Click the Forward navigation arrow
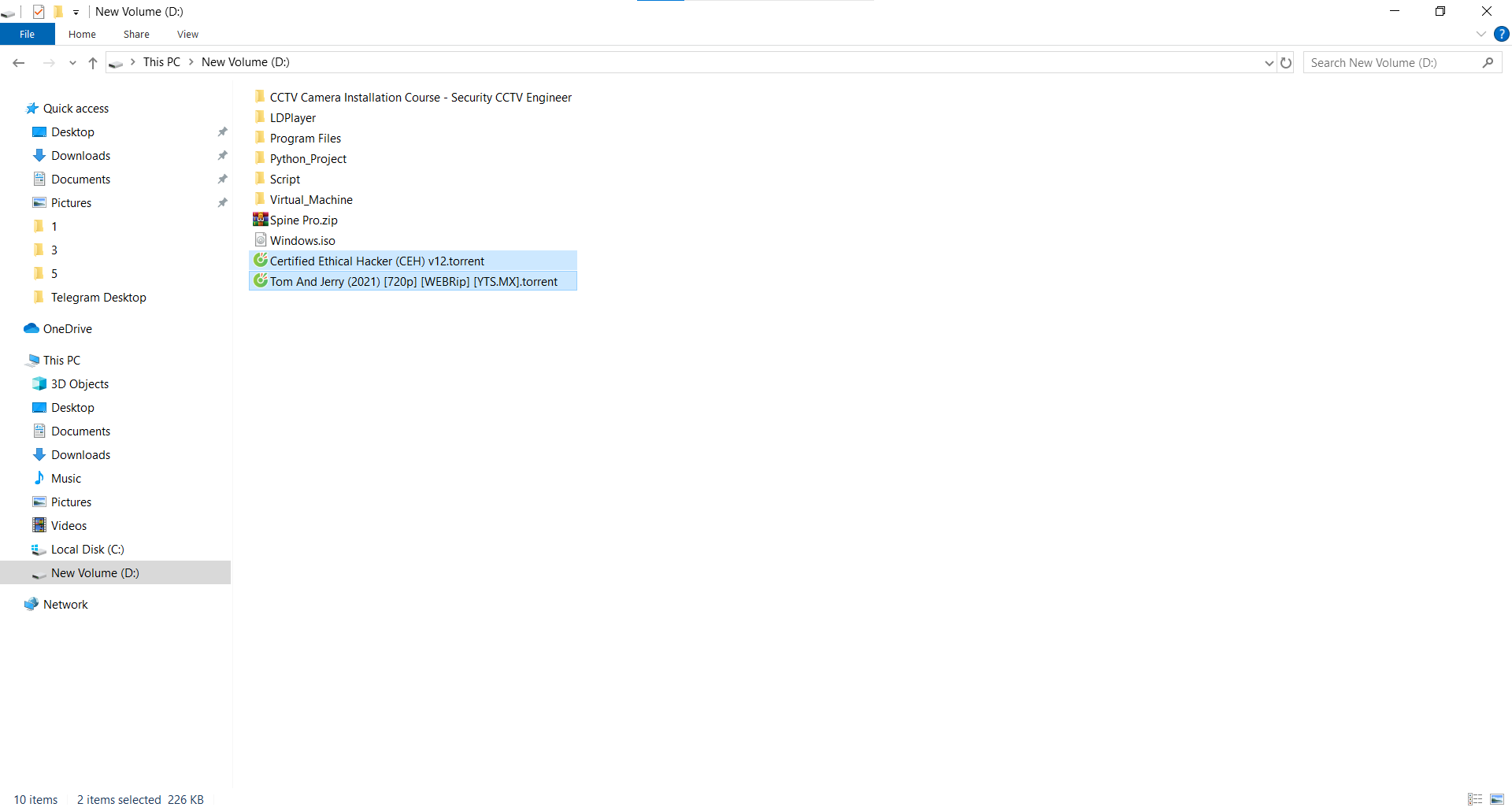1512x811 pixels. pos(49,62)
